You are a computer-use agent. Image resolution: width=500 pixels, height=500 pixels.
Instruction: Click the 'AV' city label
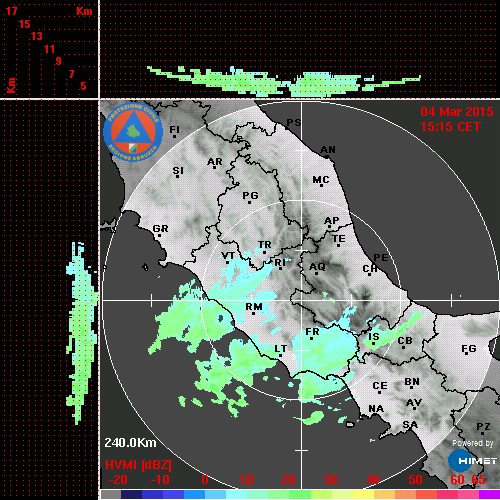[414, 403]
